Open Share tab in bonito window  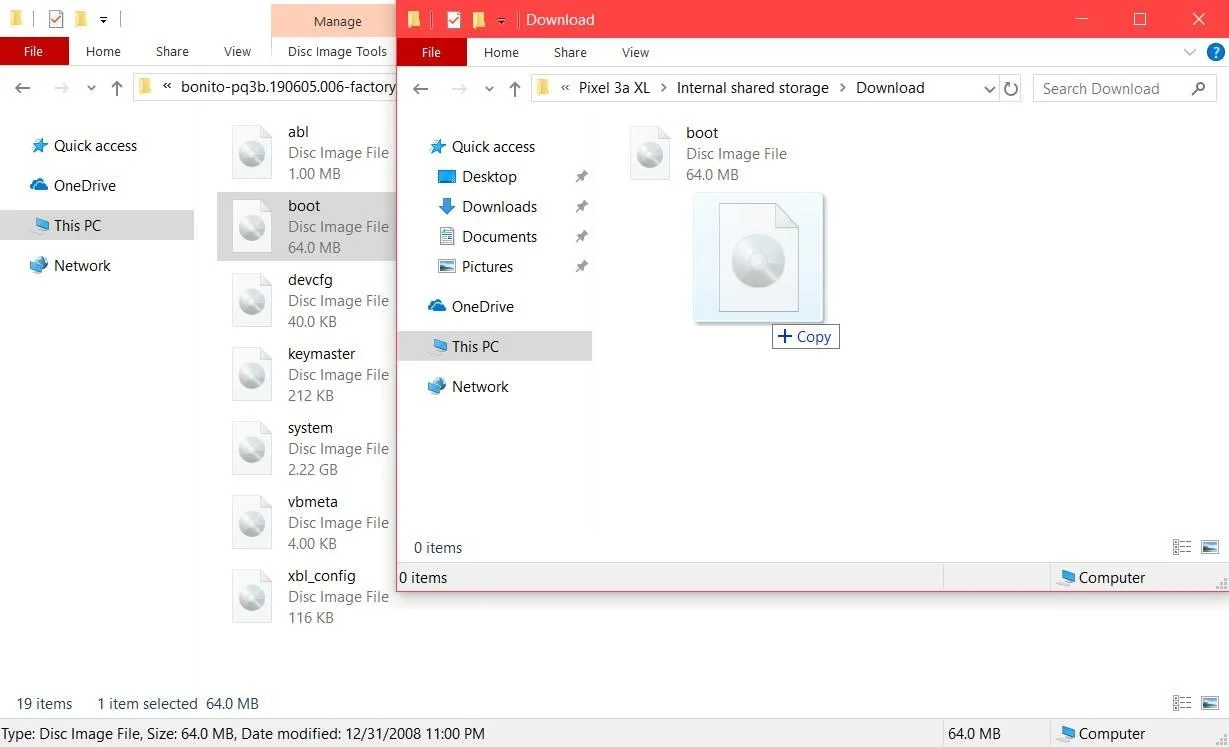tap(172, 51)
